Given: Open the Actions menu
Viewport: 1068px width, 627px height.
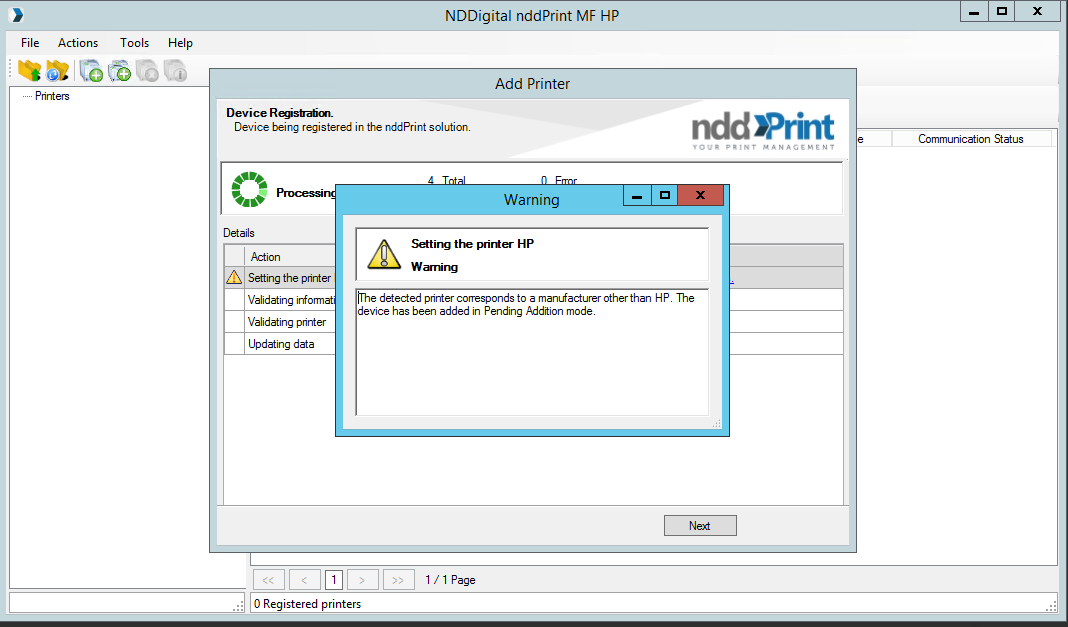Looking at the screenshot, I should coord(78,43).
